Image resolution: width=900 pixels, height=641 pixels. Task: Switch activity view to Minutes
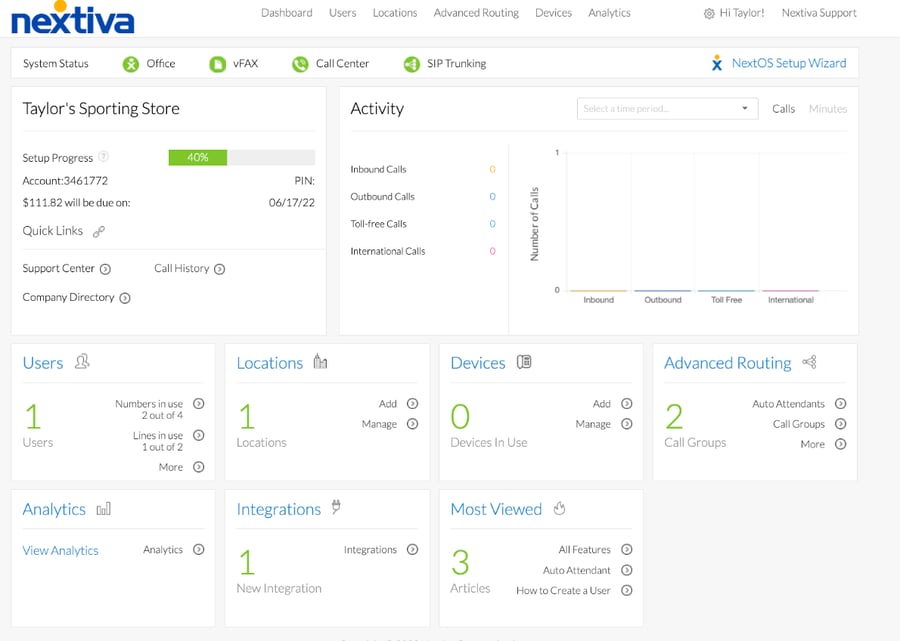[x=828, y=108]
